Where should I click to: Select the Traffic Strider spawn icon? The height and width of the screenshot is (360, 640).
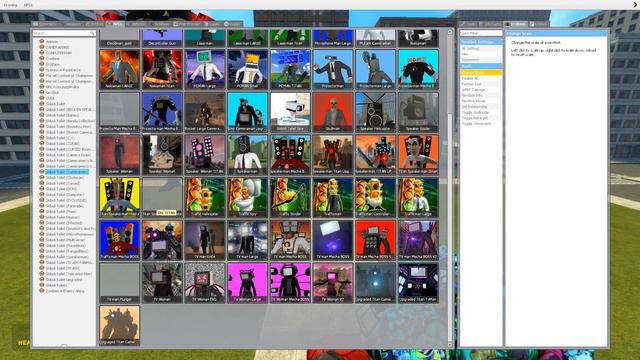(290, 197)
